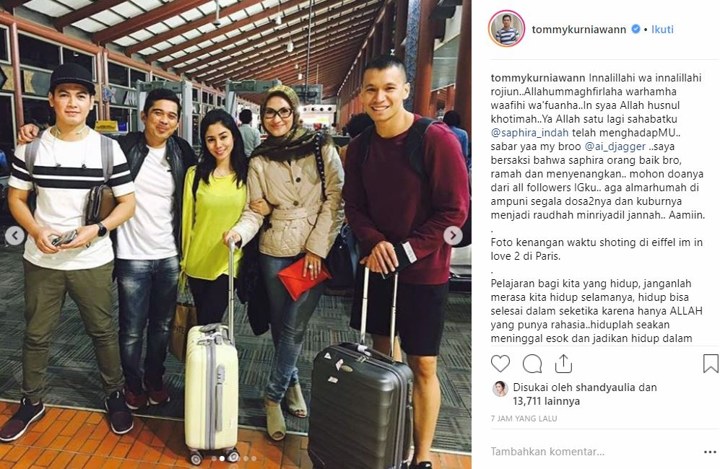This screenshot has height=469, width=720.
Task: Select the first carousel indicator dot
Action: tap(214, 458)
